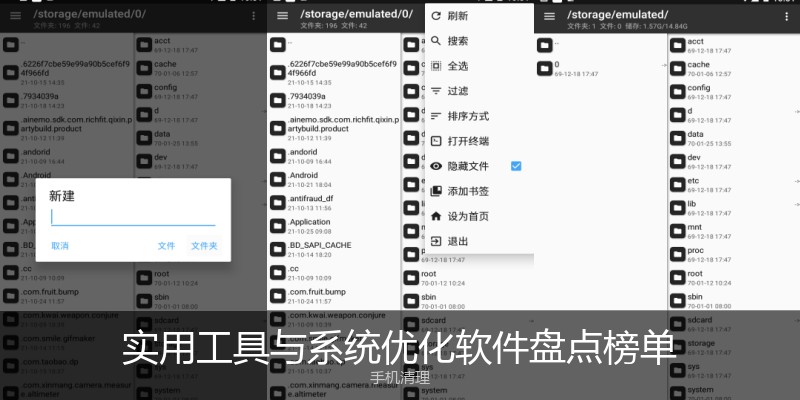Screen dimensions: 800x400
Task: Click the 过滤 filter icon
Action: 436,91
